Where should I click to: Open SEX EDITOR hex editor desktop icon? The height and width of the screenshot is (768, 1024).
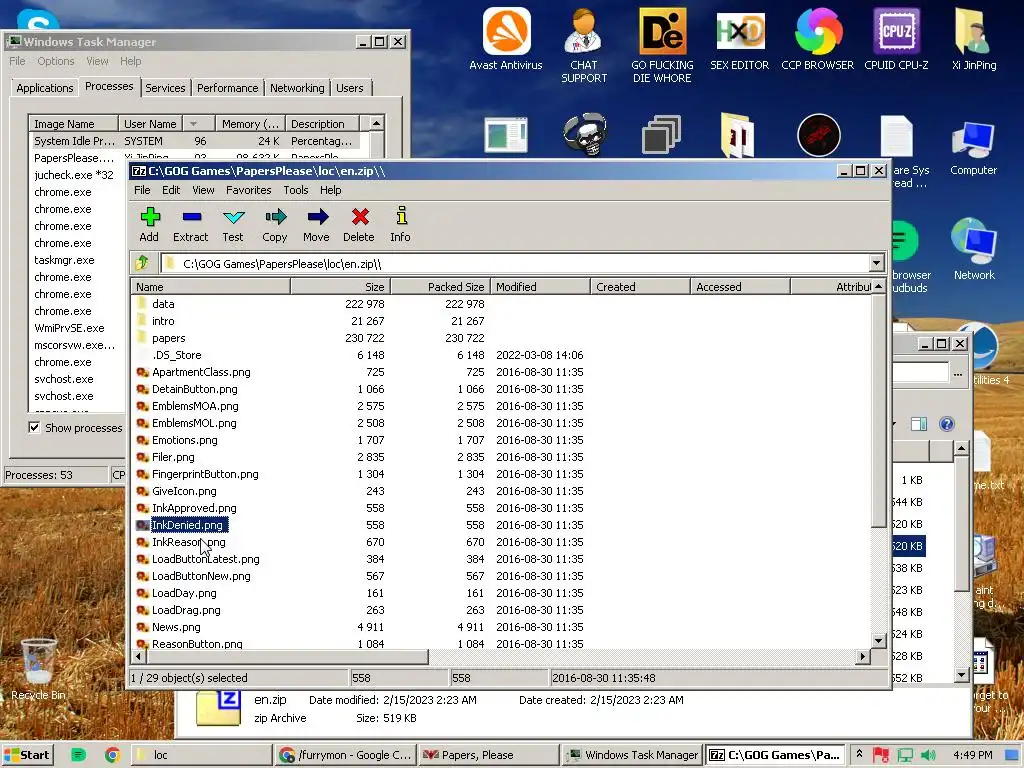tap(740, 39)
